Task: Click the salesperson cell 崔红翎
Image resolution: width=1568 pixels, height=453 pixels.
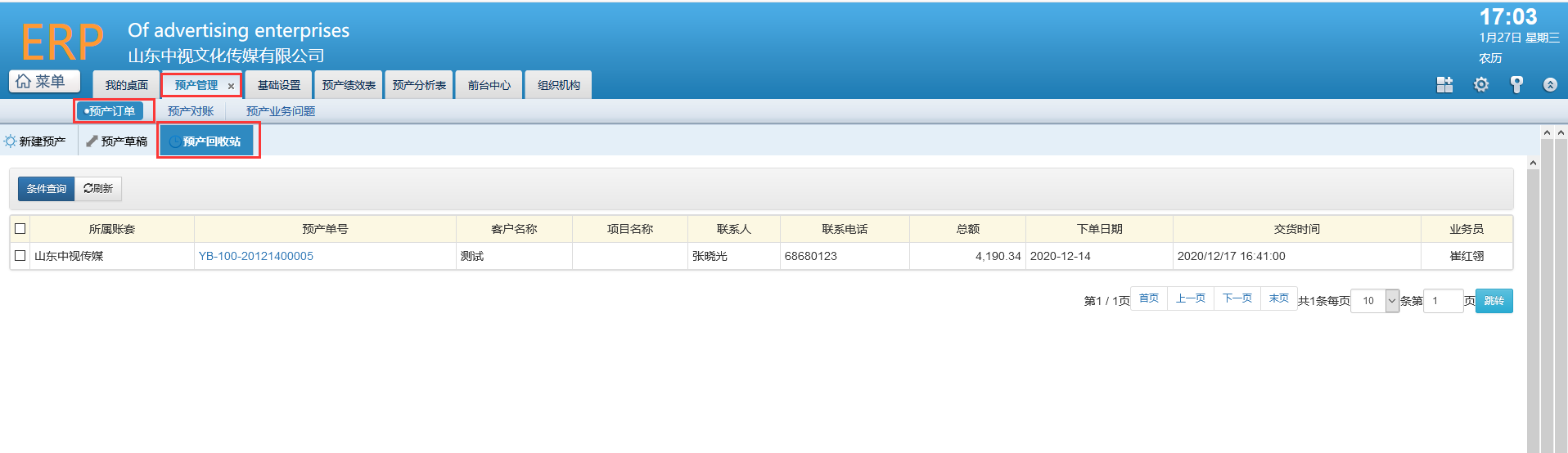Action: pos(1467,256)
